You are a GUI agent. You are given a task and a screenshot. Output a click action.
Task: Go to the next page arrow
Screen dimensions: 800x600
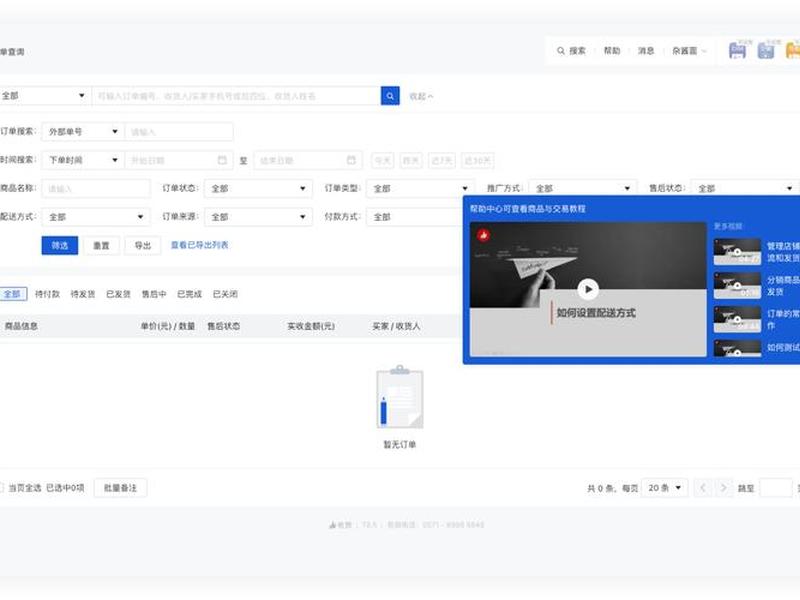tap(723, 488)
